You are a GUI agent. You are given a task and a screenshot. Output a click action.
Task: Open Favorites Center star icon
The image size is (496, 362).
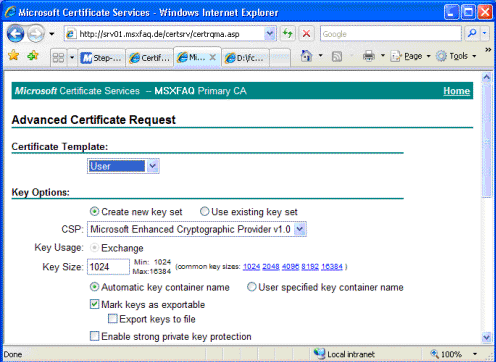point(14,55)
